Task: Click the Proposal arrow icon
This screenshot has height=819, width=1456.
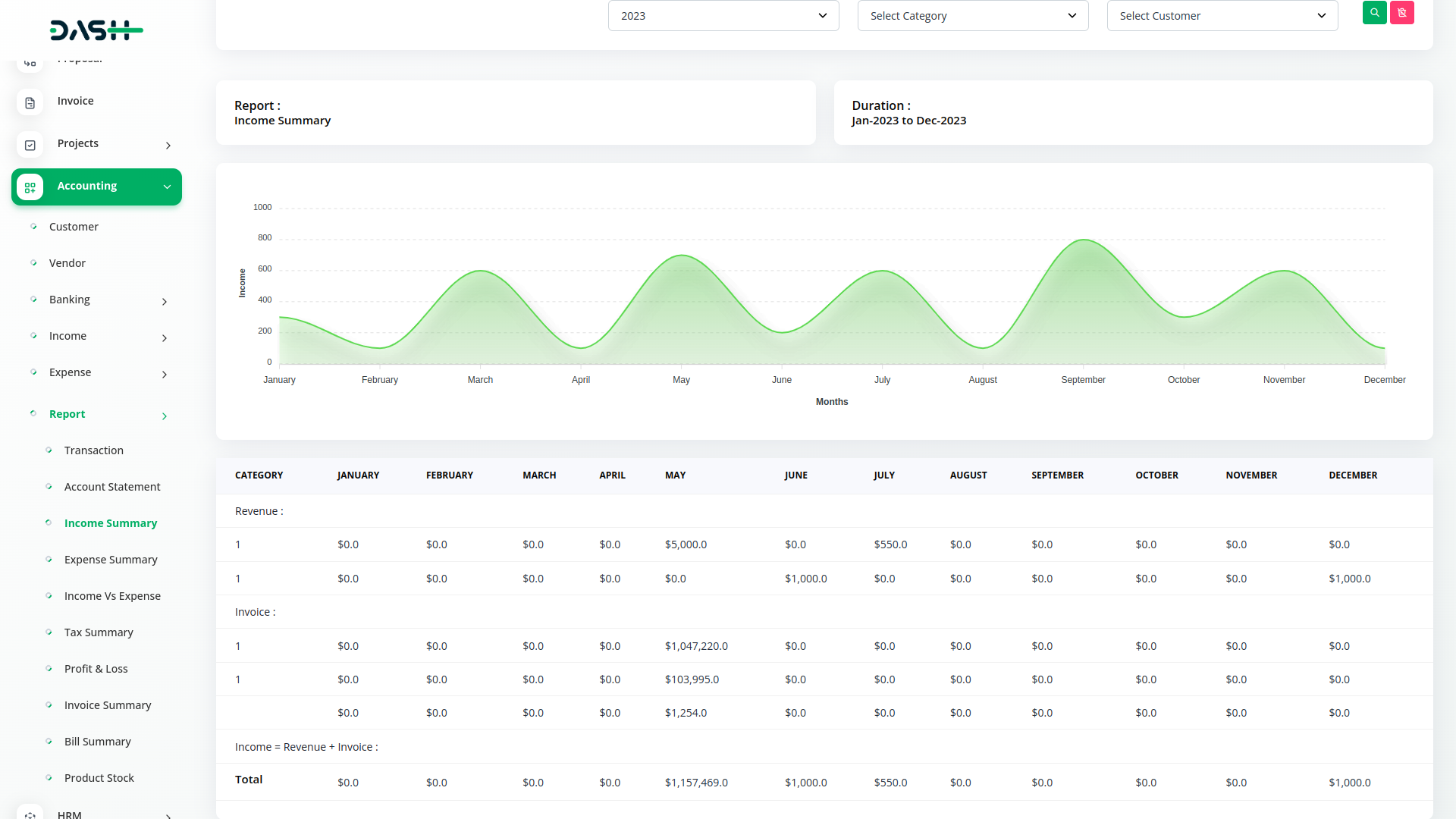Action: click(30, 62)
